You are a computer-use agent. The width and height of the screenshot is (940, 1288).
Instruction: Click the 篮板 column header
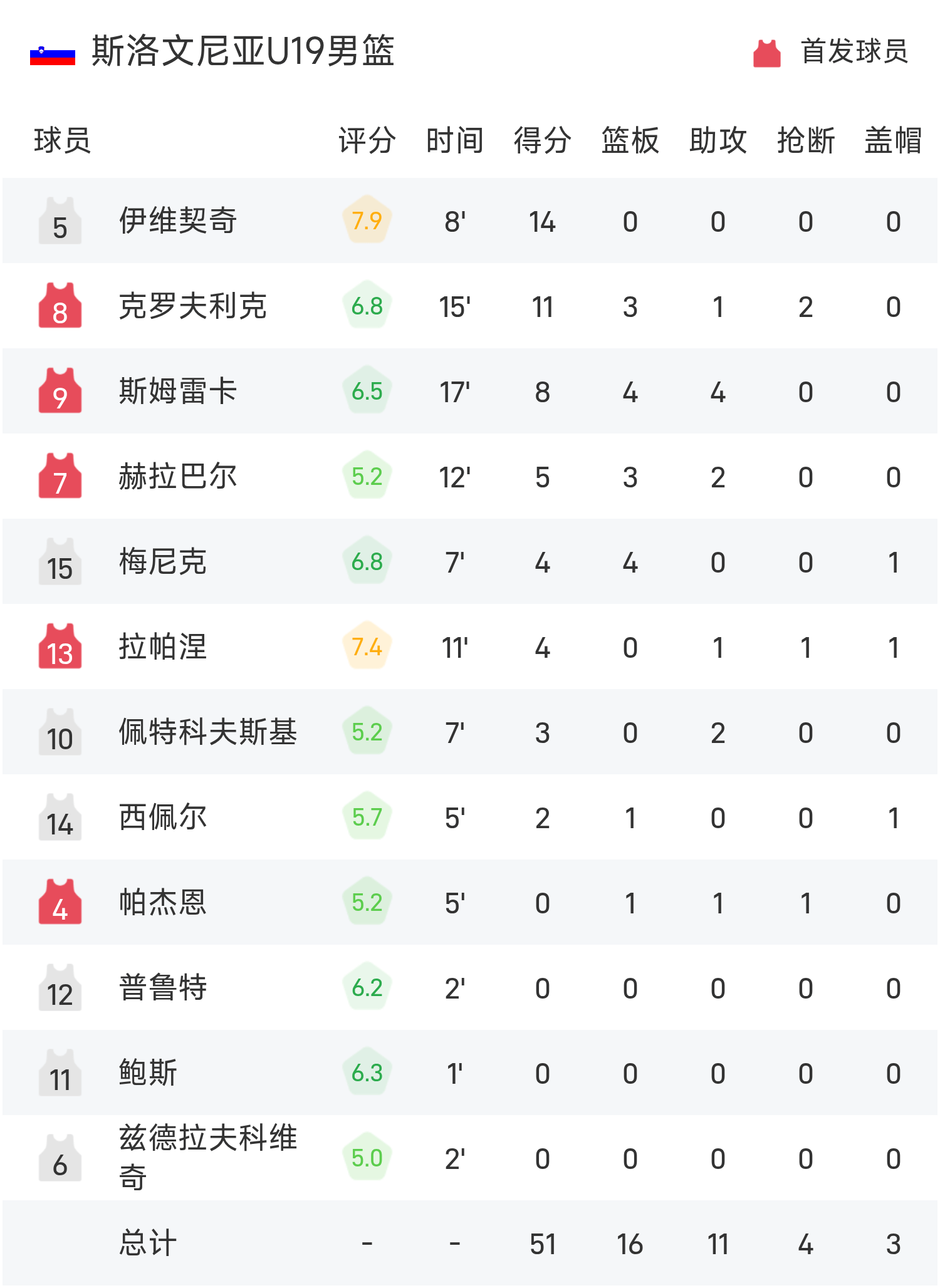(629, 141)
